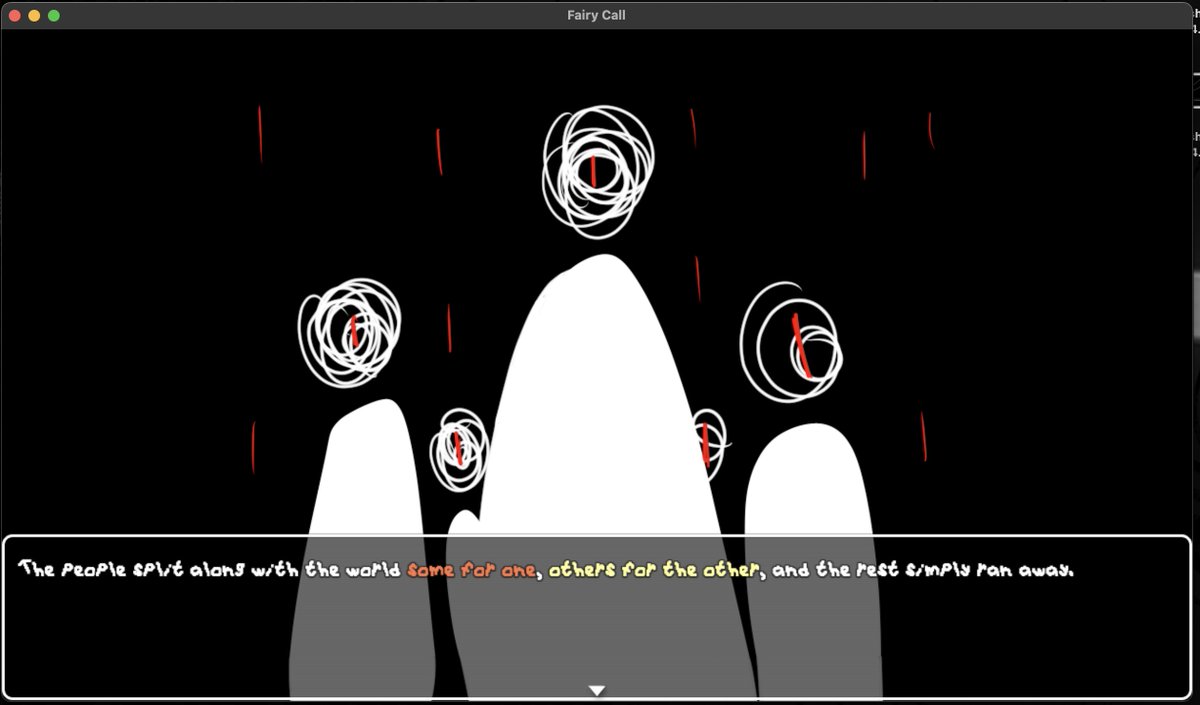Screen dimensions: 1200x705
Task: Click the orange text "some for one"
Action: click(472, 571)
